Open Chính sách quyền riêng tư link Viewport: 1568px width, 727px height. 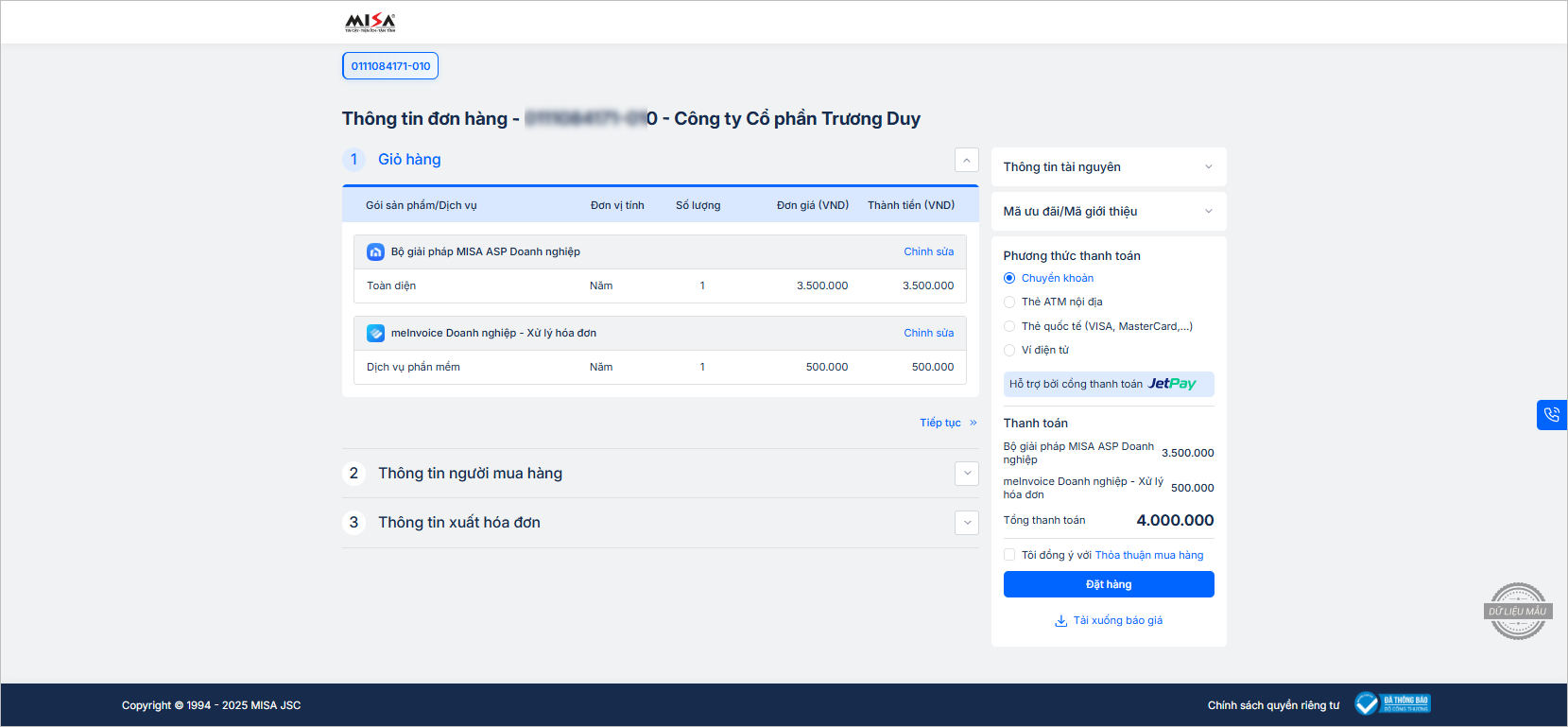[x=1273, y=705]
